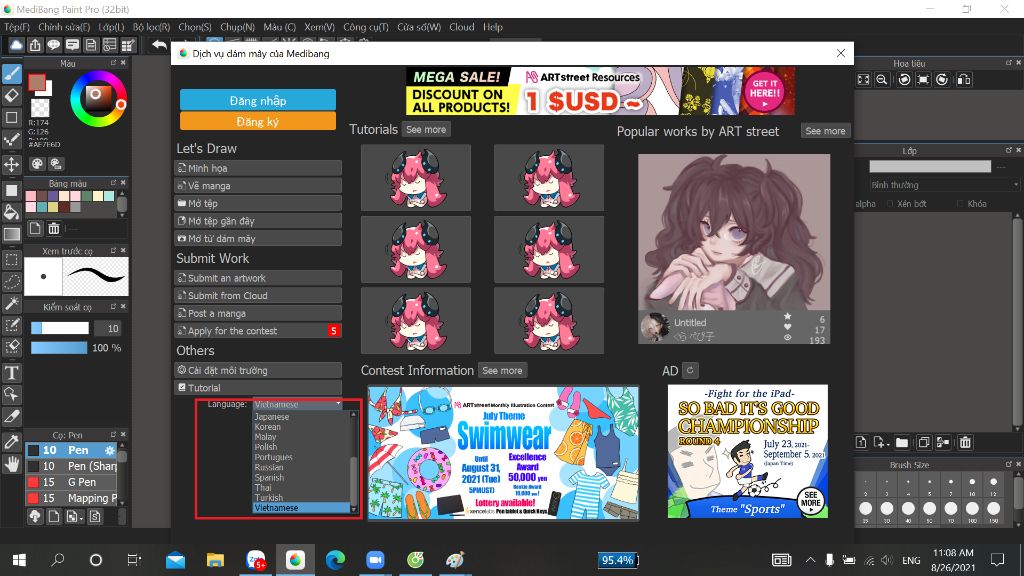This screenshot has height=576, width=1024.
Task: Choose the Lasso selection tool
Action: coord(12,281)
